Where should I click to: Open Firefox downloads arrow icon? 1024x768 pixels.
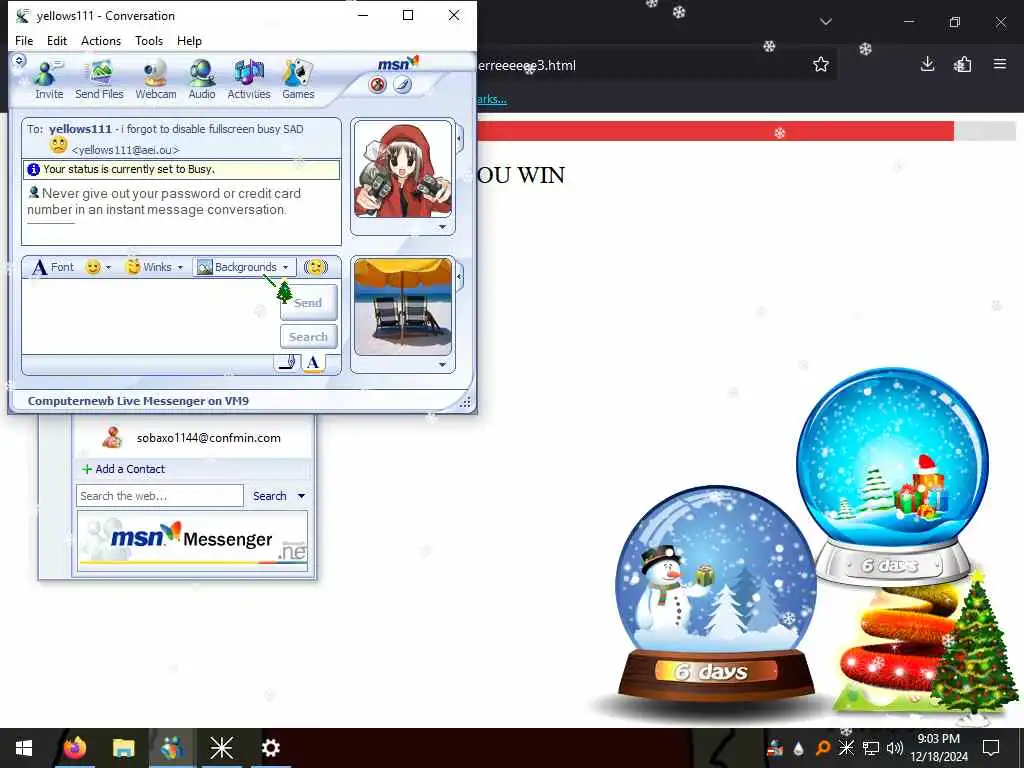[x=927, y=64]
